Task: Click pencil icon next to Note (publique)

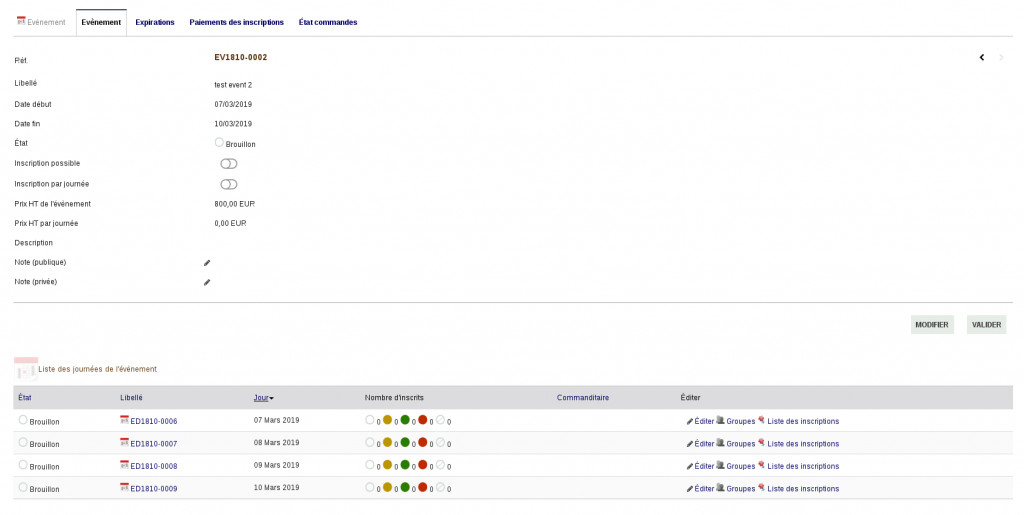Action: click(208, 263)
